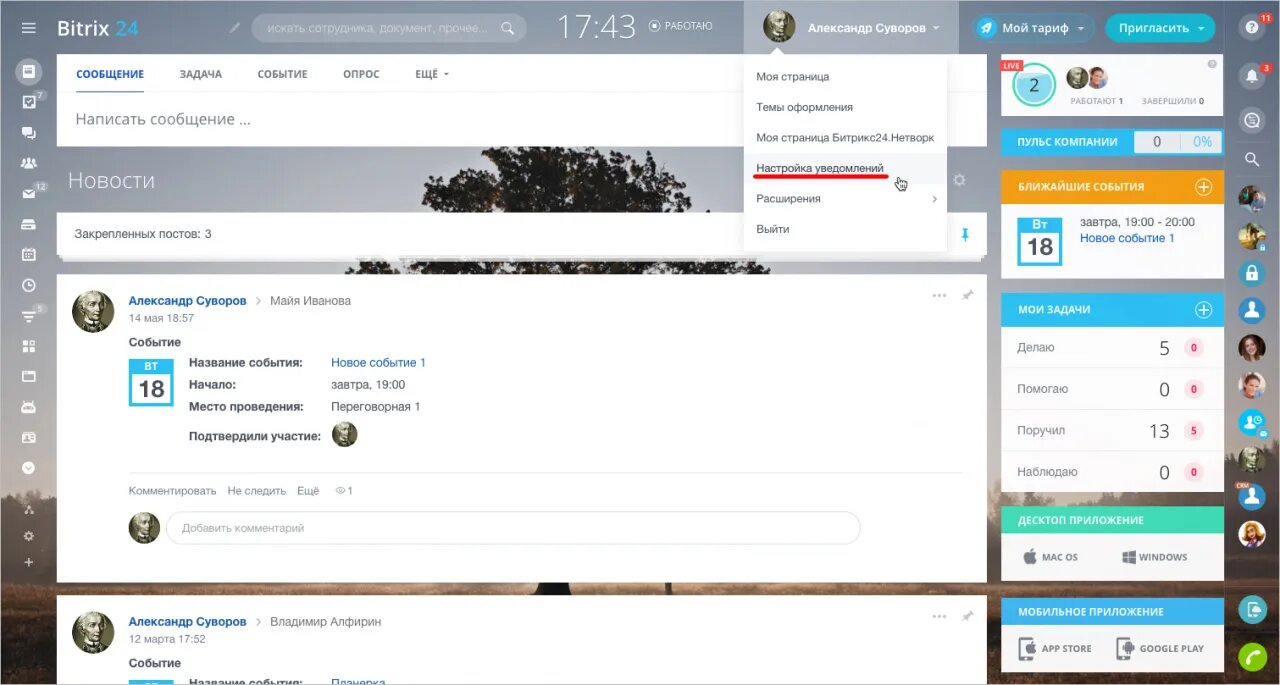Download the WINDOWS desktop app
Screen dimensions: 1280x685
pyautogui.click(x=1155, y=557)
